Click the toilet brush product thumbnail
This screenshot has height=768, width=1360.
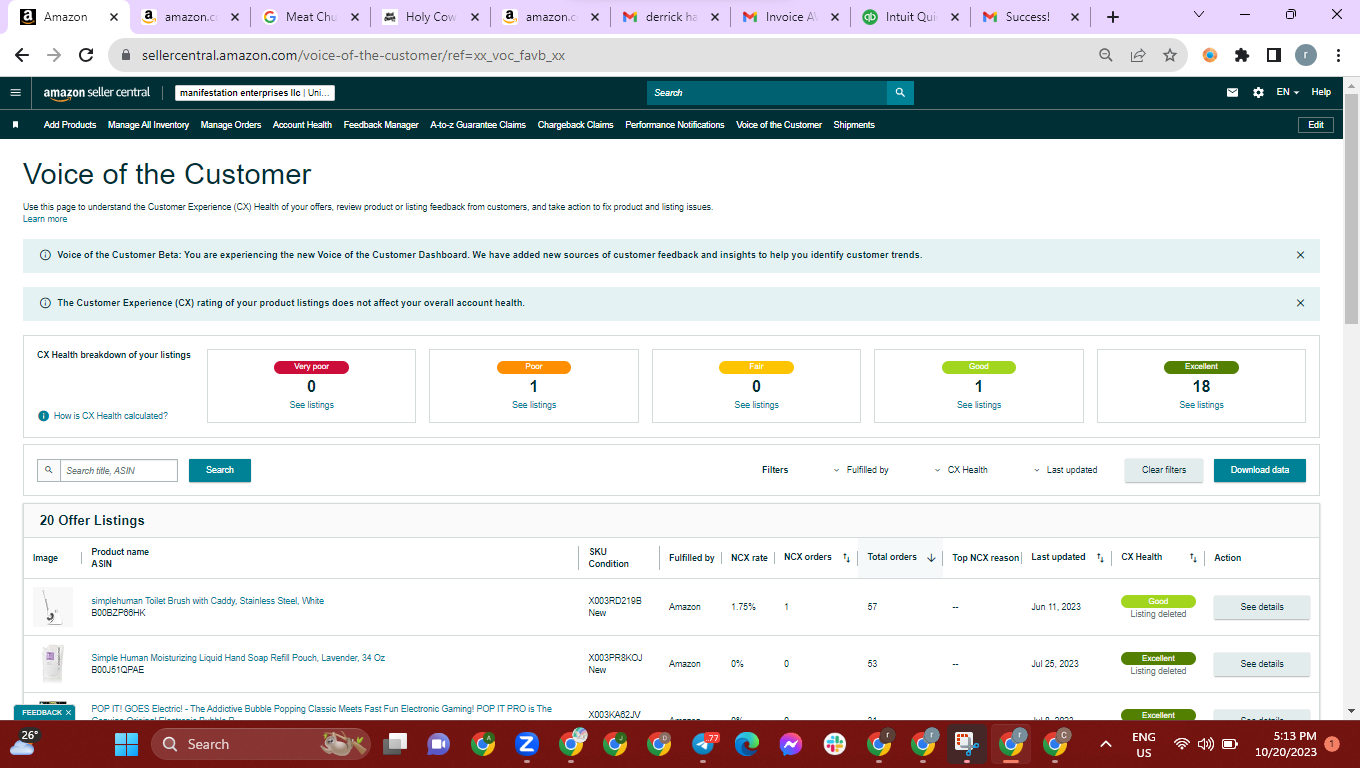pos(52,607)
